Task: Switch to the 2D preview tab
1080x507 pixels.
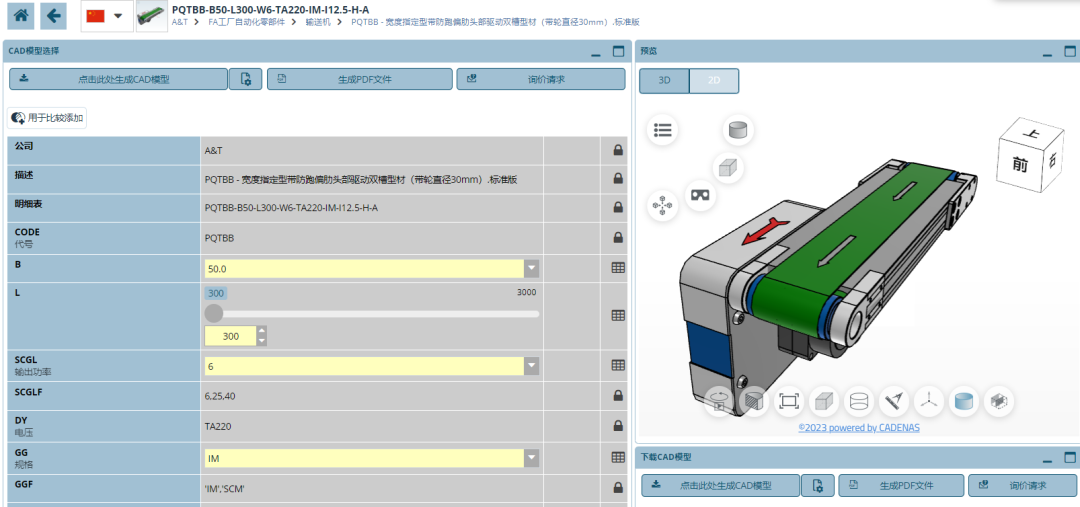Action: [x=714, y=81]
